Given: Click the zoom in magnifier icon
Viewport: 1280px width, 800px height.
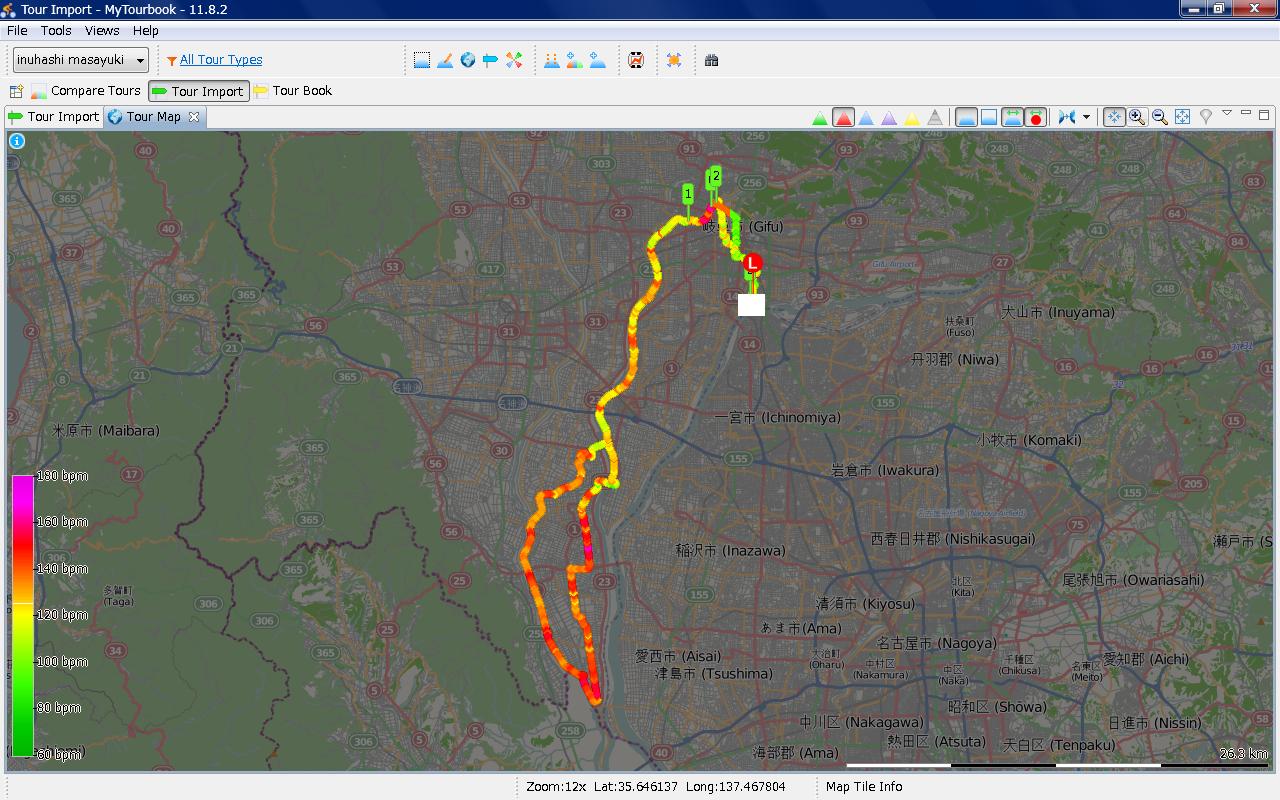Looking at the screenshot, I should pyautogui.click(x=1137, y=117).
